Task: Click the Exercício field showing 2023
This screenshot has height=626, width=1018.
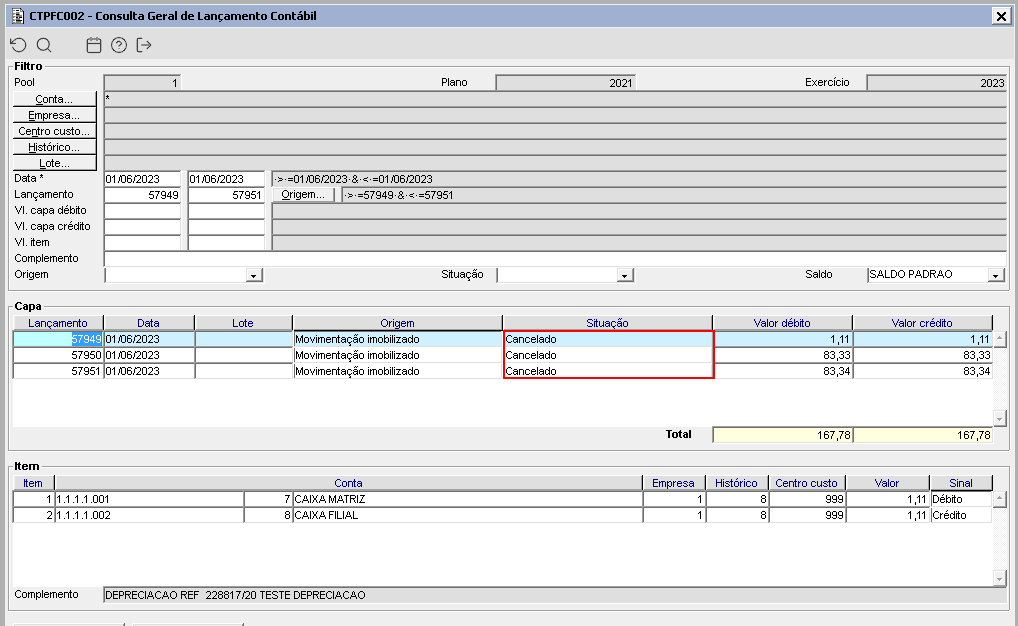Action: [x=937, y=82]
